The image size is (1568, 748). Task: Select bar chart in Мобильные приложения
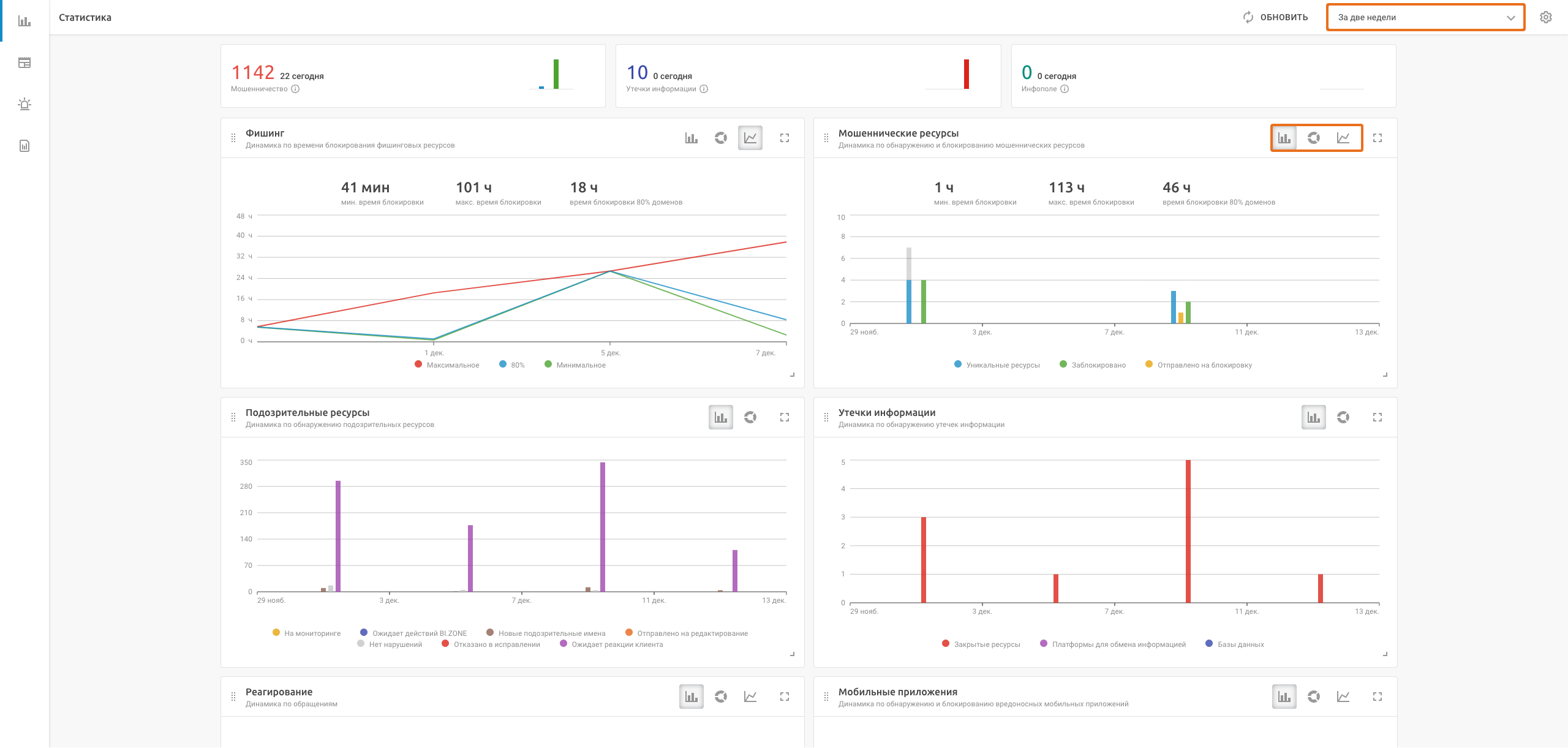coord(1284,697)
